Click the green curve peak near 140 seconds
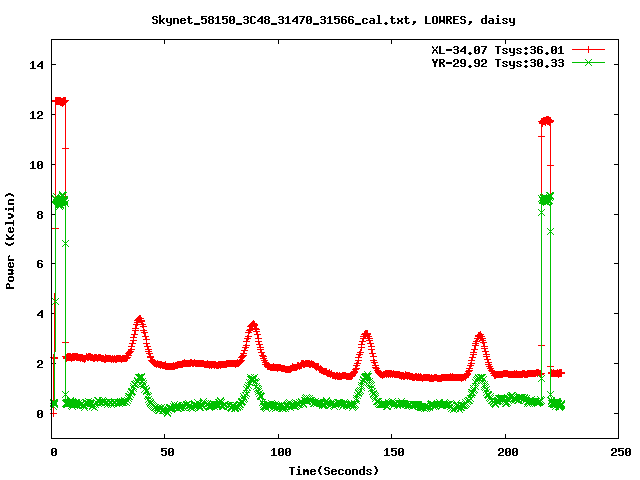Viewport: 640px width, 480px height. point(366,376)
